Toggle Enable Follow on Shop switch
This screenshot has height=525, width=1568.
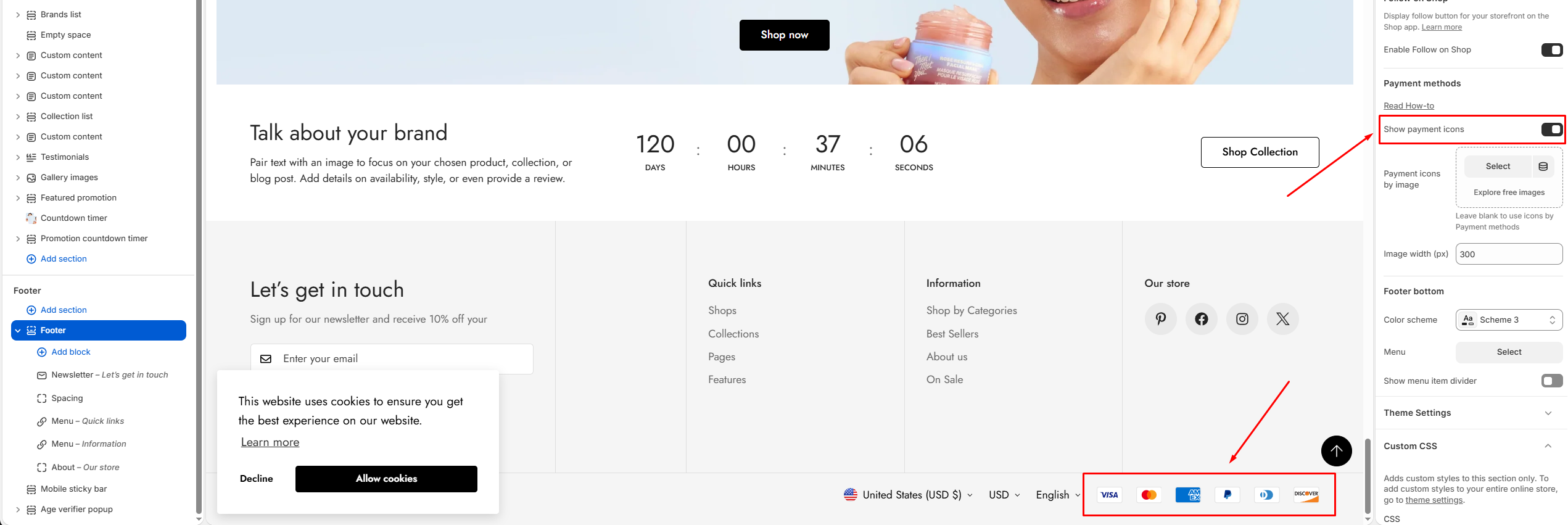click(x=1551, y=50)
